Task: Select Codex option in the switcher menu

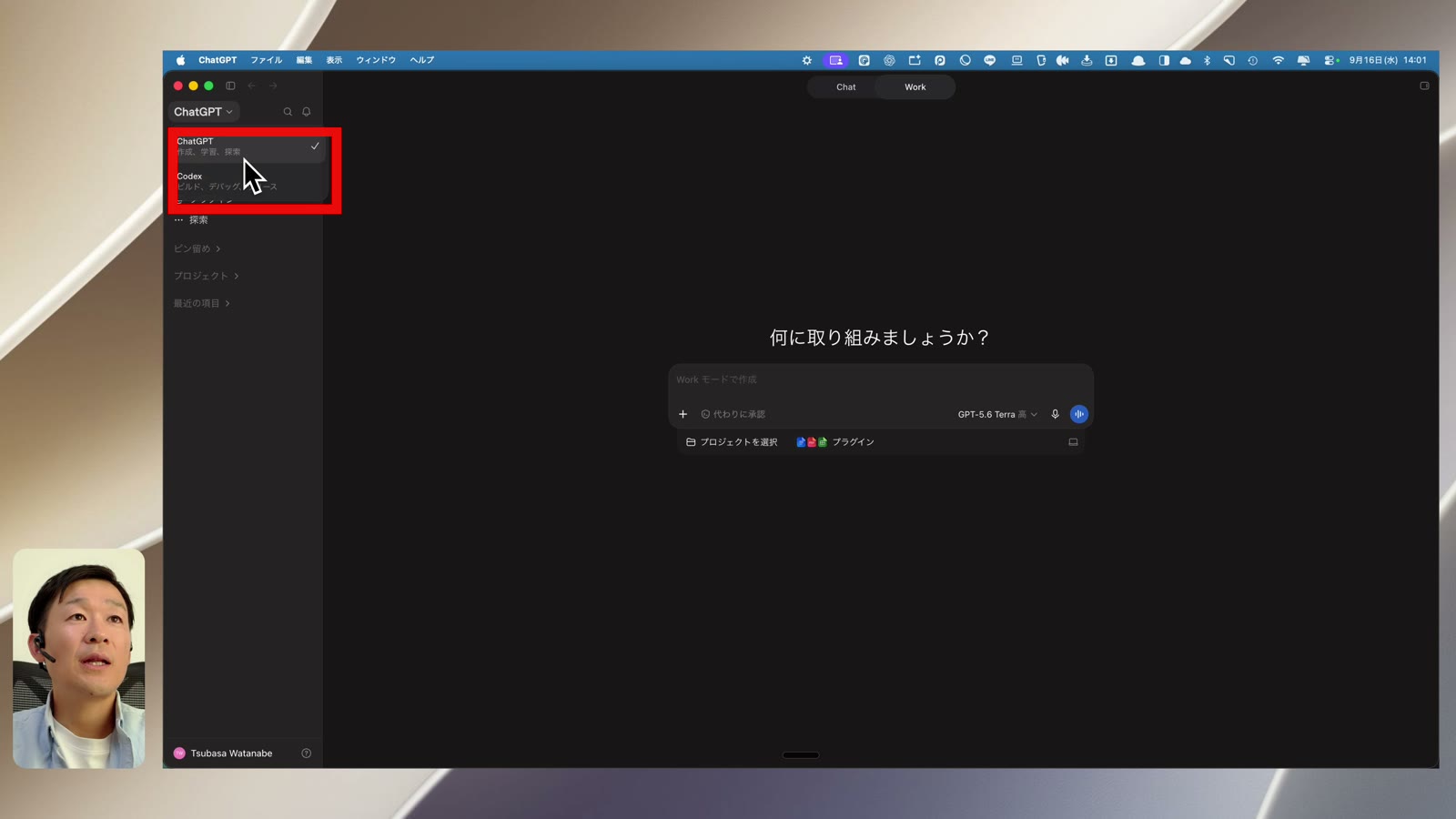Action: coord(248,181)
